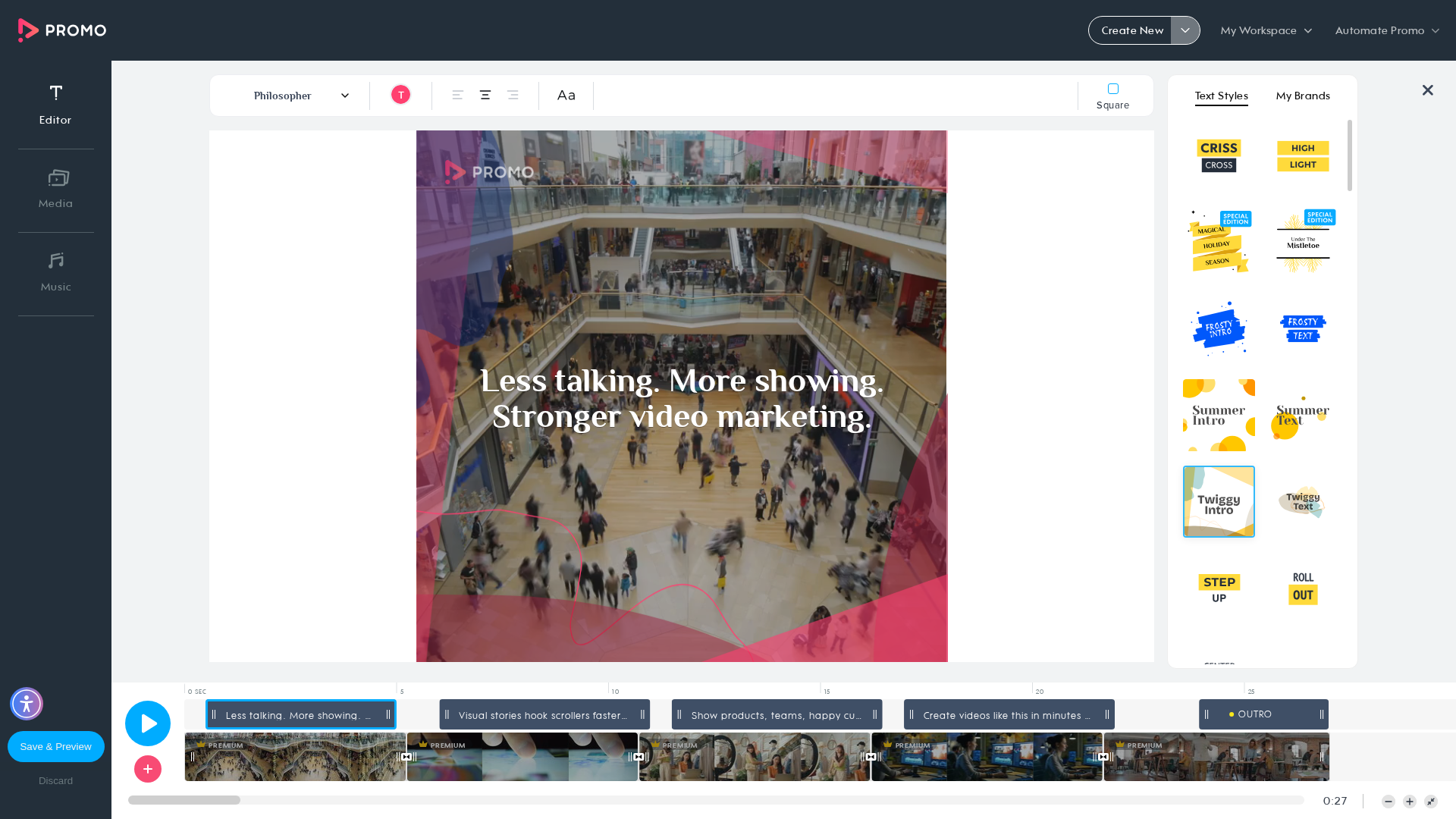
Task: Open the Media panel in sidebar
Action: tap(55, 189)
